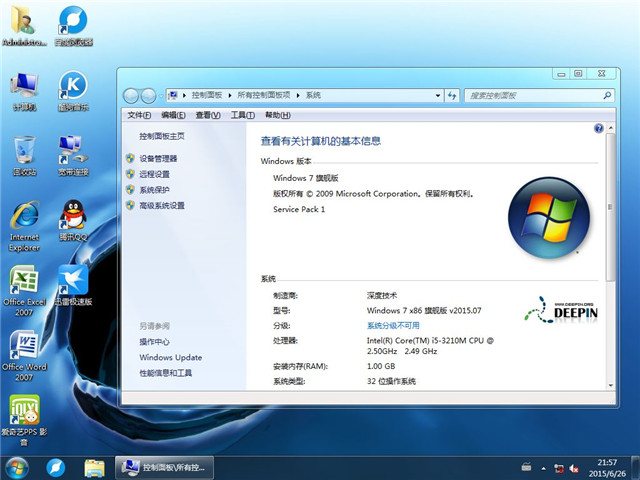
Task: Open the Kugou Music (酷狗音乐) shortcut
Action: point(73,92)
